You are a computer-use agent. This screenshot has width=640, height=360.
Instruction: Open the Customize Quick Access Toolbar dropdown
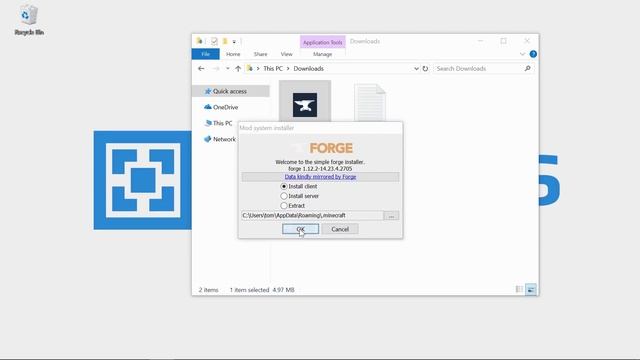(x=234, y=42)
